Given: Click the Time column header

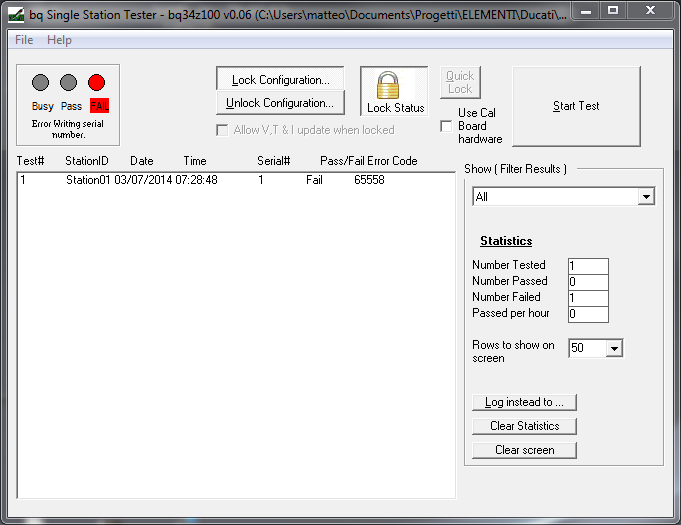Looking at the screenshot, I should click(x=195, y=161).
